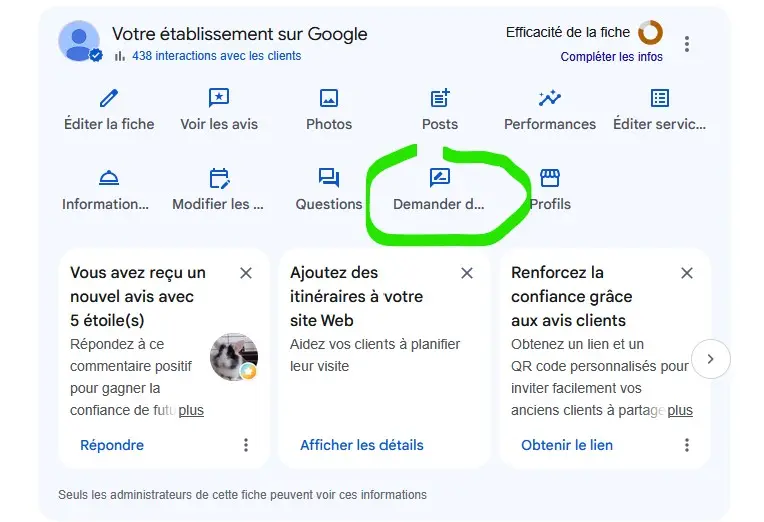
Task: Dismiss the Renforcez la confiance card
Action: pos(687,273)
